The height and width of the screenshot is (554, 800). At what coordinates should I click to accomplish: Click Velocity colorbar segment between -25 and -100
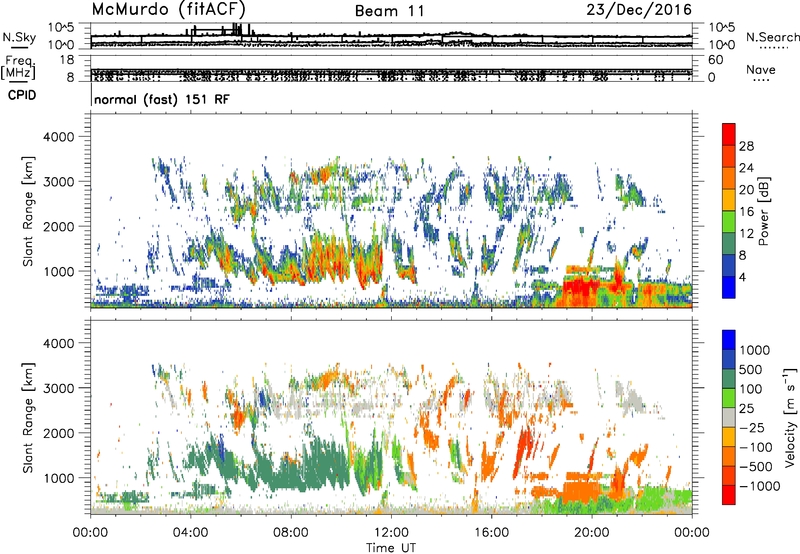click(729, 437)
